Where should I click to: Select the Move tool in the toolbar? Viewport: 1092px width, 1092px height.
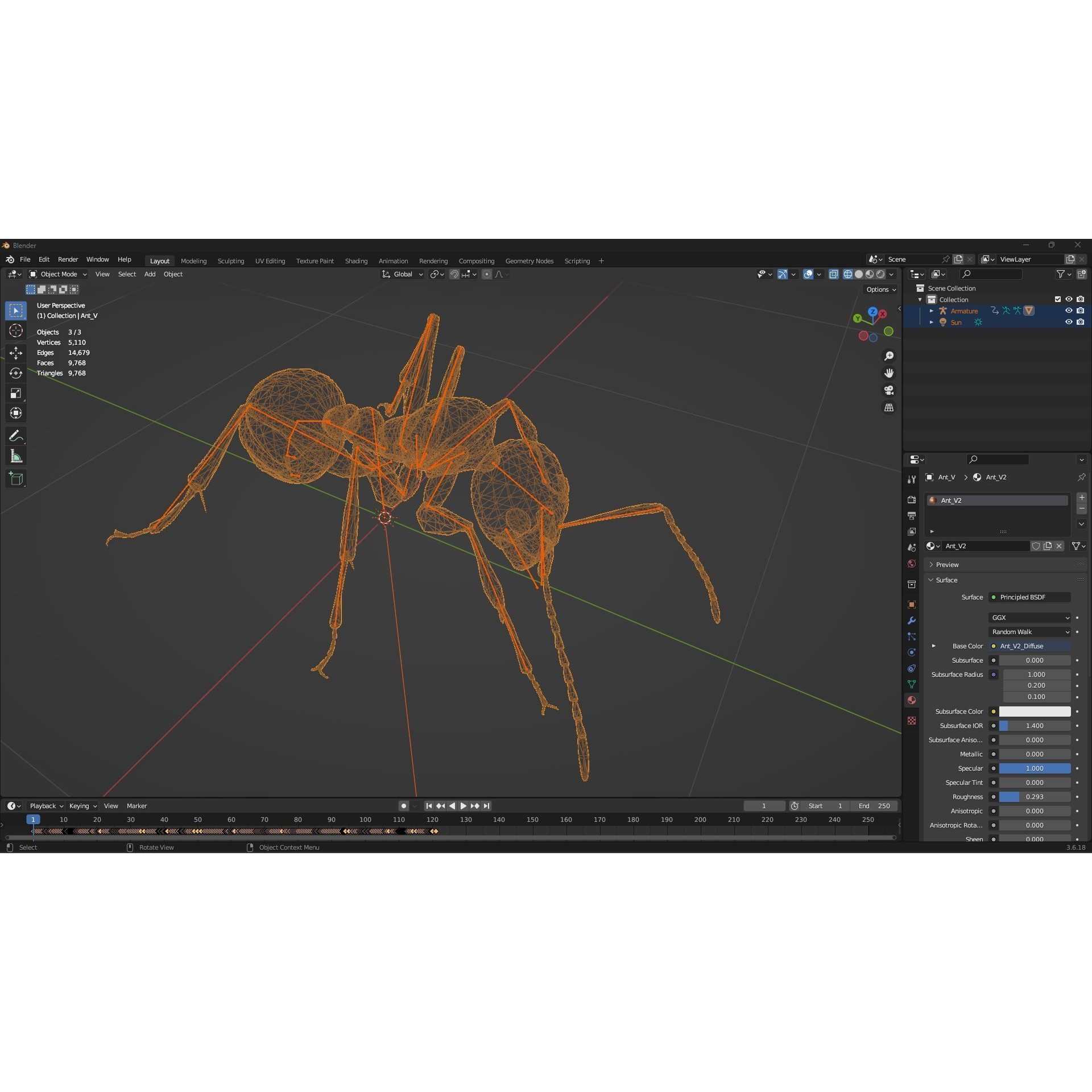pos(16,353)
